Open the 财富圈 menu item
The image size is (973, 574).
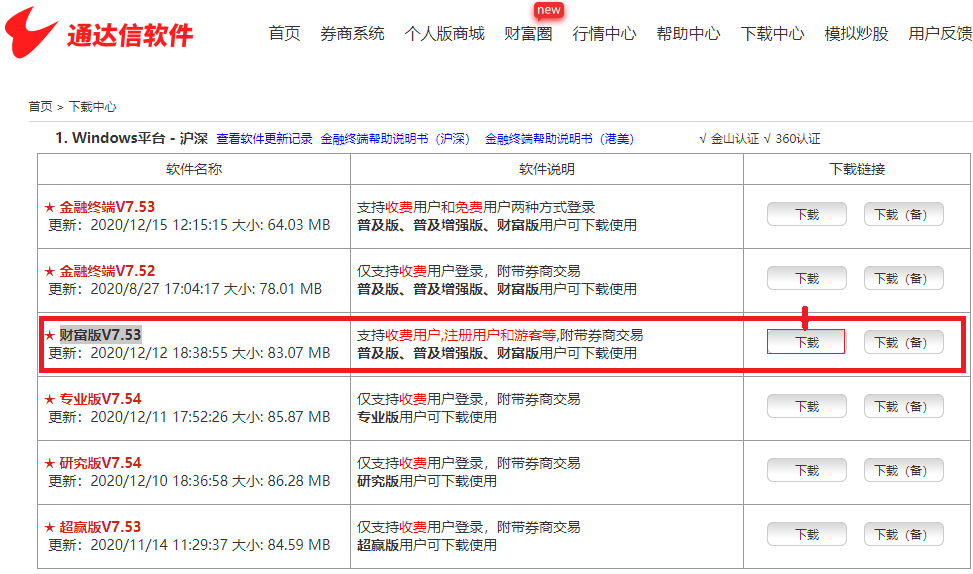coord(528,34)
